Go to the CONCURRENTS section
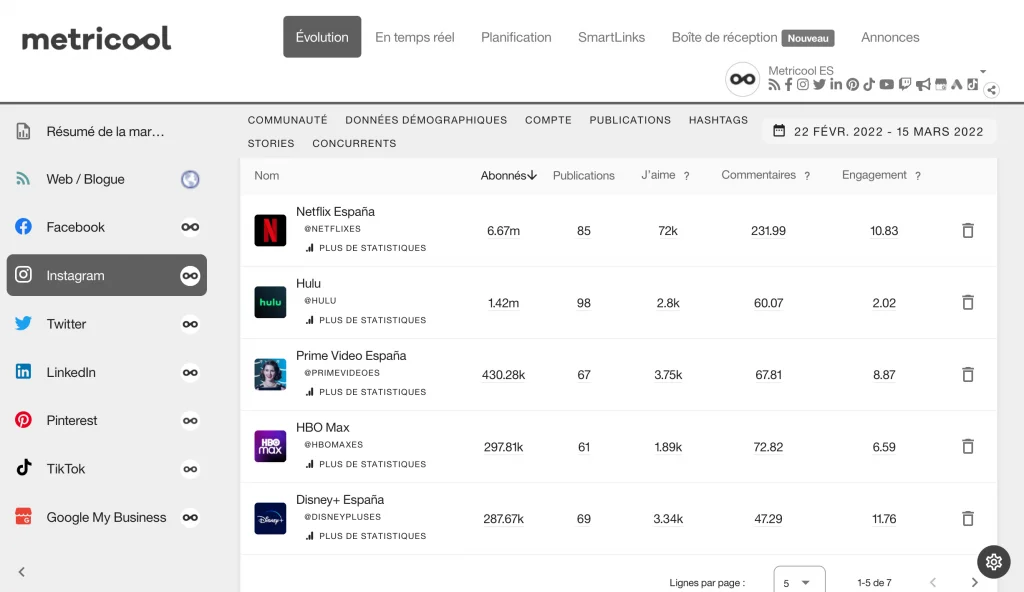 [354, 143]
